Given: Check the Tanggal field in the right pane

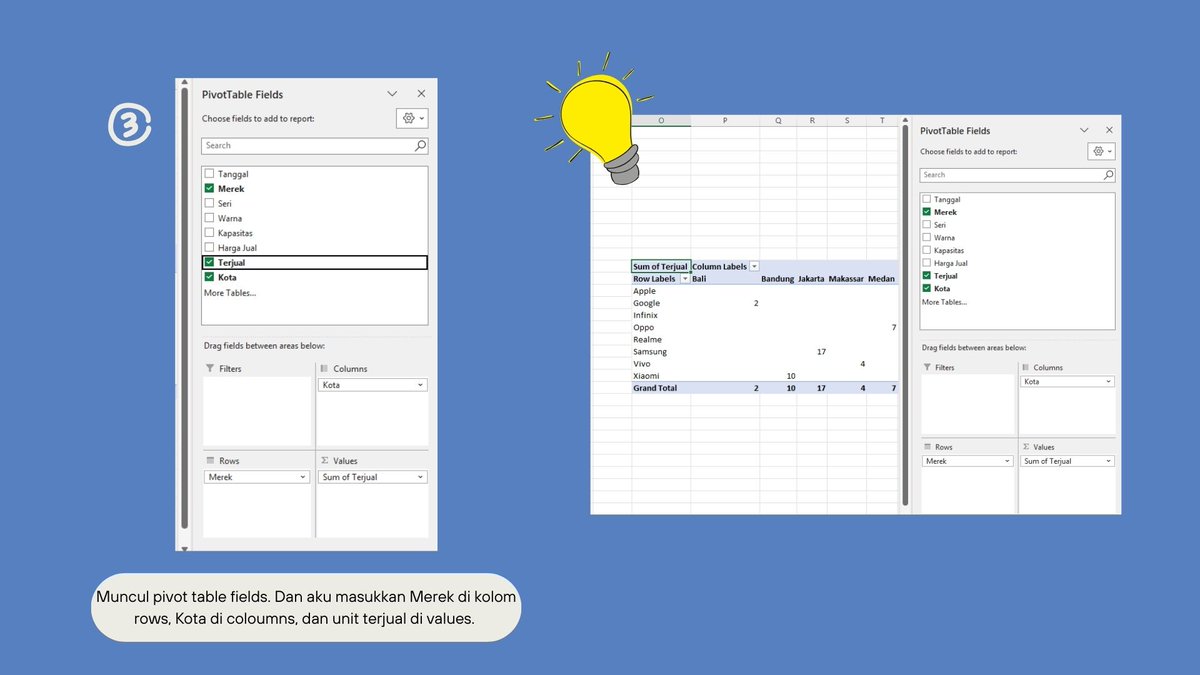Looking at the screenshot, I should 927,199.
